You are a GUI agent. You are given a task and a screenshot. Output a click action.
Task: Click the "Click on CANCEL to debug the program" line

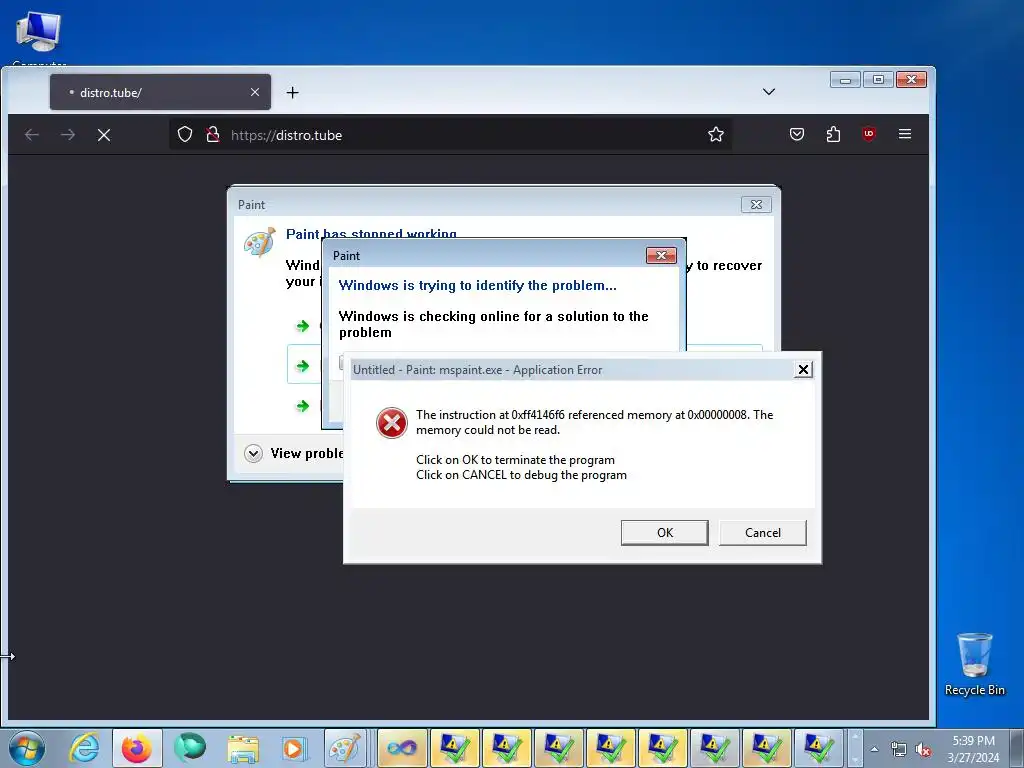(x=521, y=475)
